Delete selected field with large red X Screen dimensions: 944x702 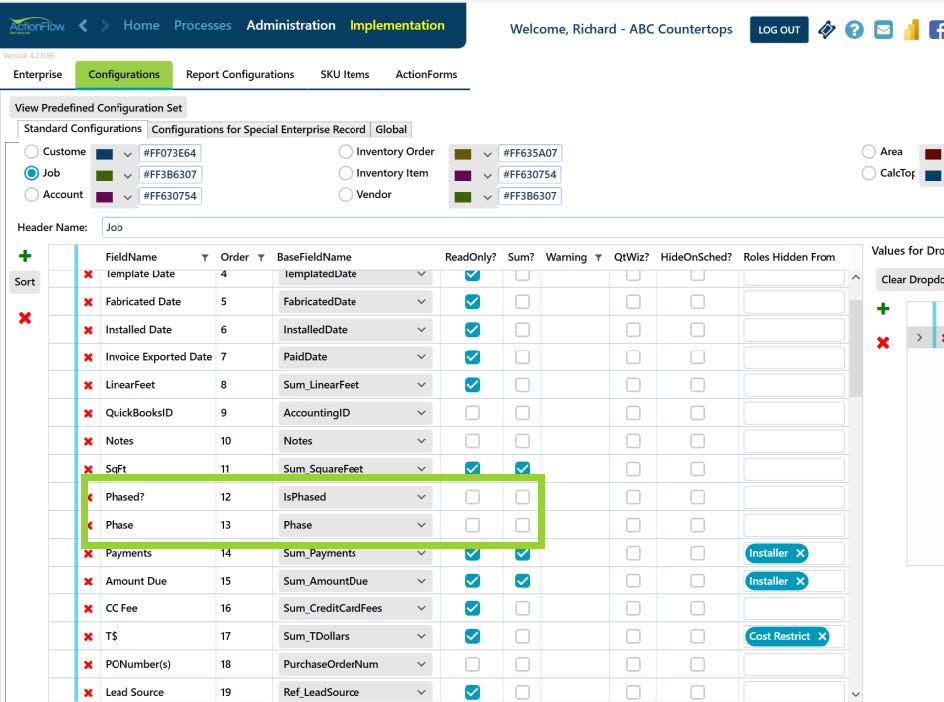[25, 318]
